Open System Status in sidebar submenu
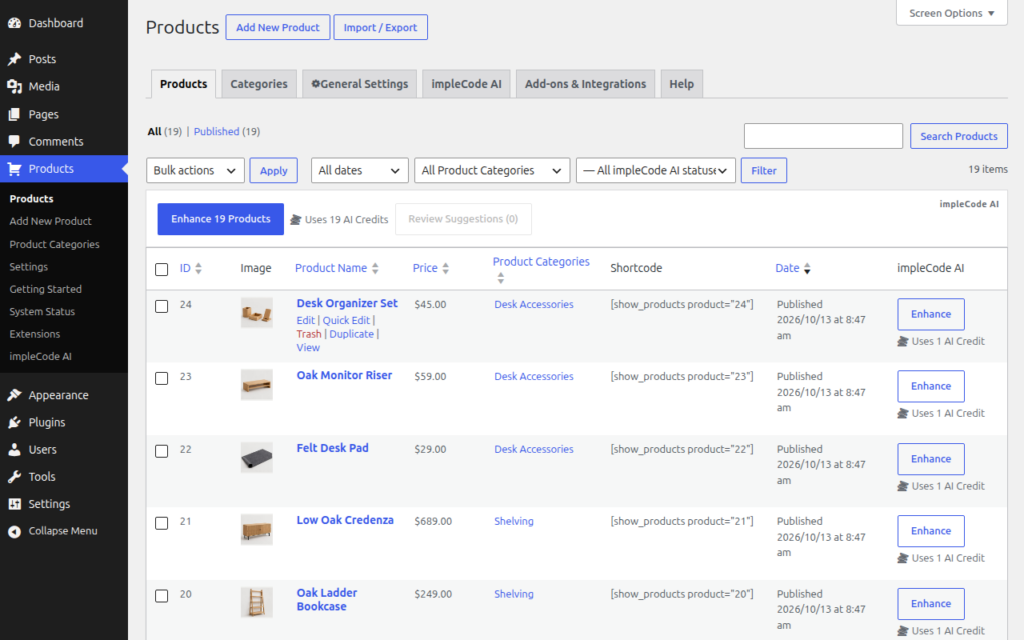The height and width of the screenshot is (640, 1024). (42, 312)
